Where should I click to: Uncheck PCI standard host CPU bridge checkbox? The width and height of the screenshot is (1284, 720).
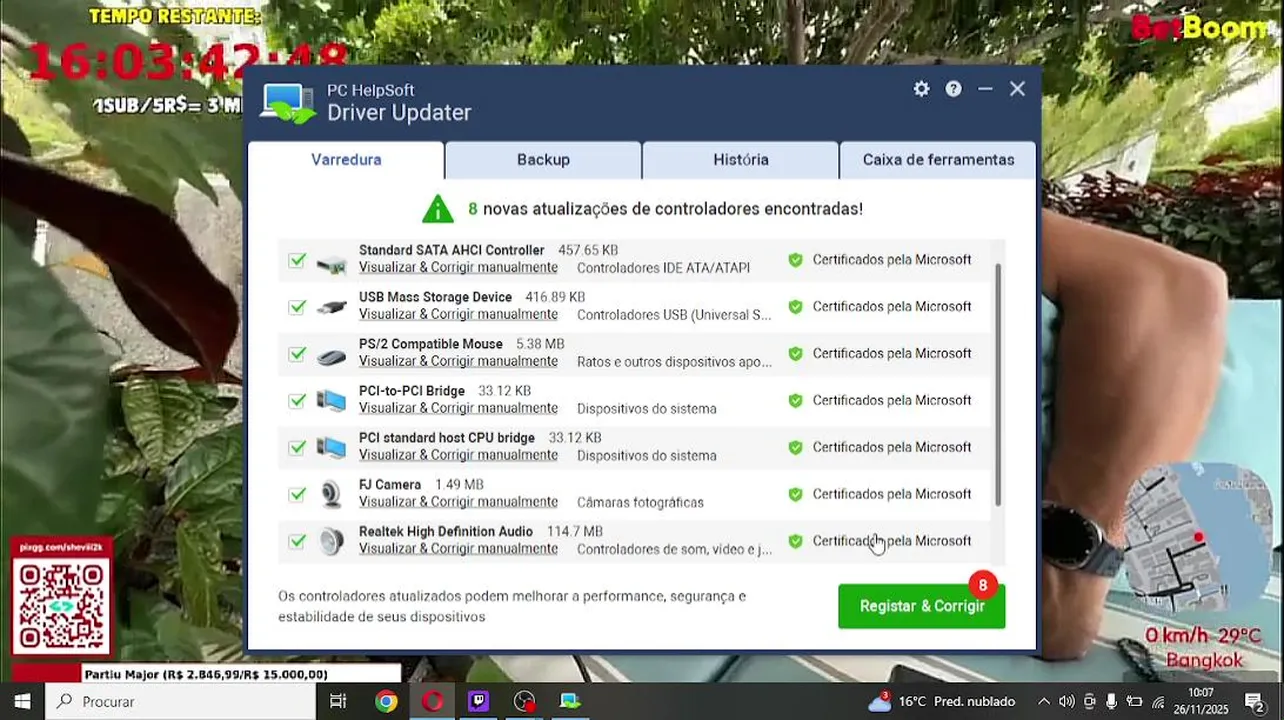(297, 448)
